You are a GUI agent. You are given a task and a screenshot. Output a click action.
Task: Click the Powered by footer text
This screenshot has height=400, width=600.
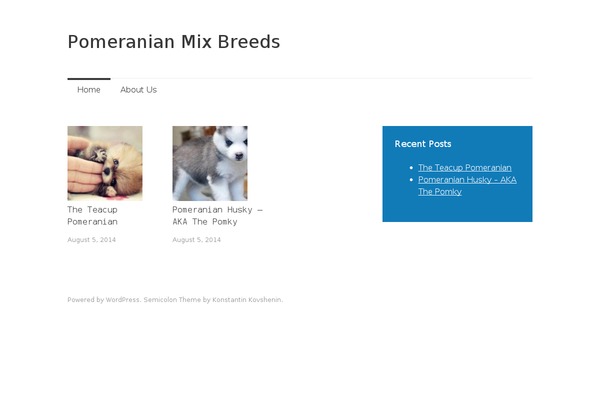click(x=86, y=300)
